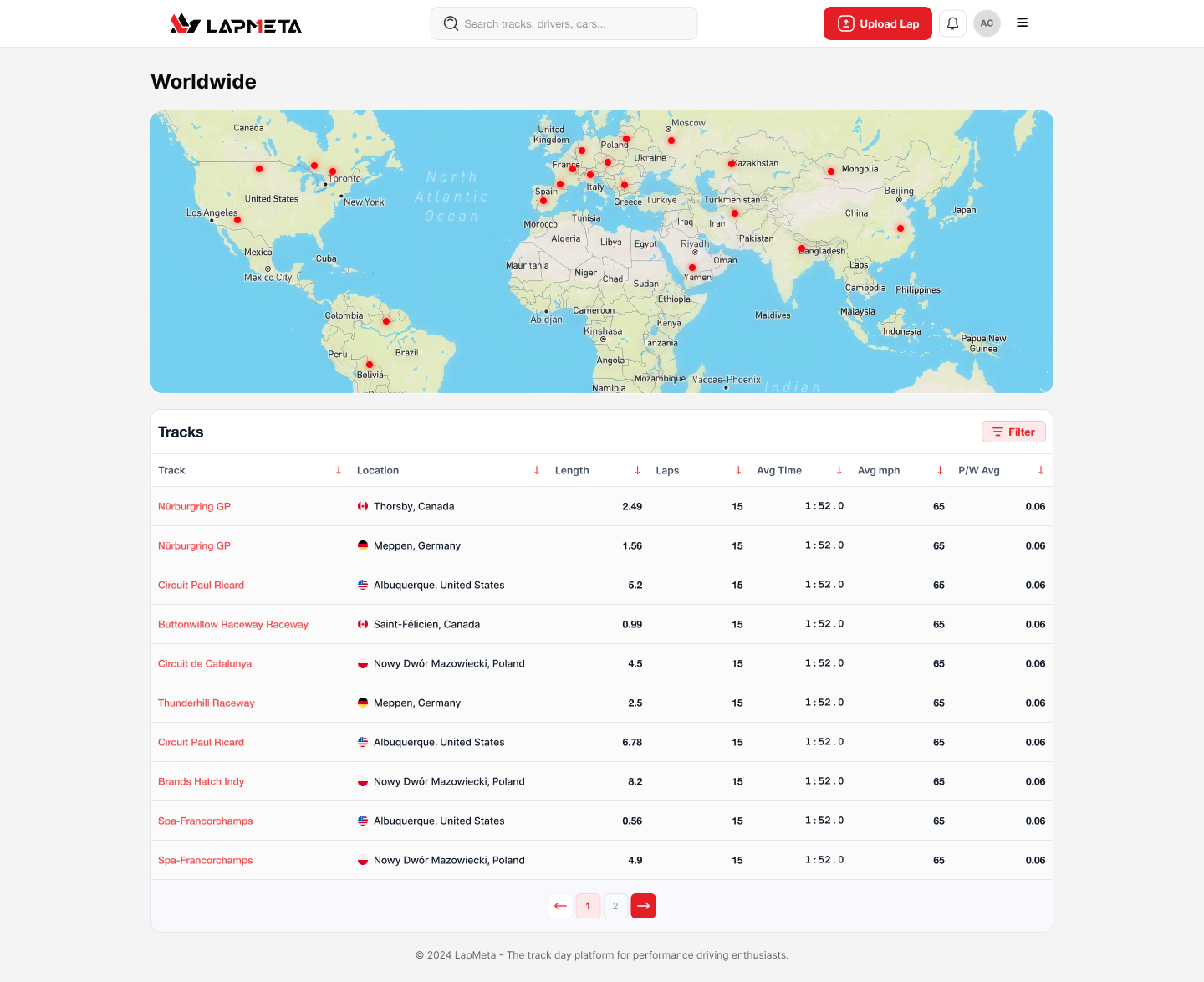Open Circuit de Catalunya link
The height and width of the screenshot is (982, 1204).
point(205,663)
